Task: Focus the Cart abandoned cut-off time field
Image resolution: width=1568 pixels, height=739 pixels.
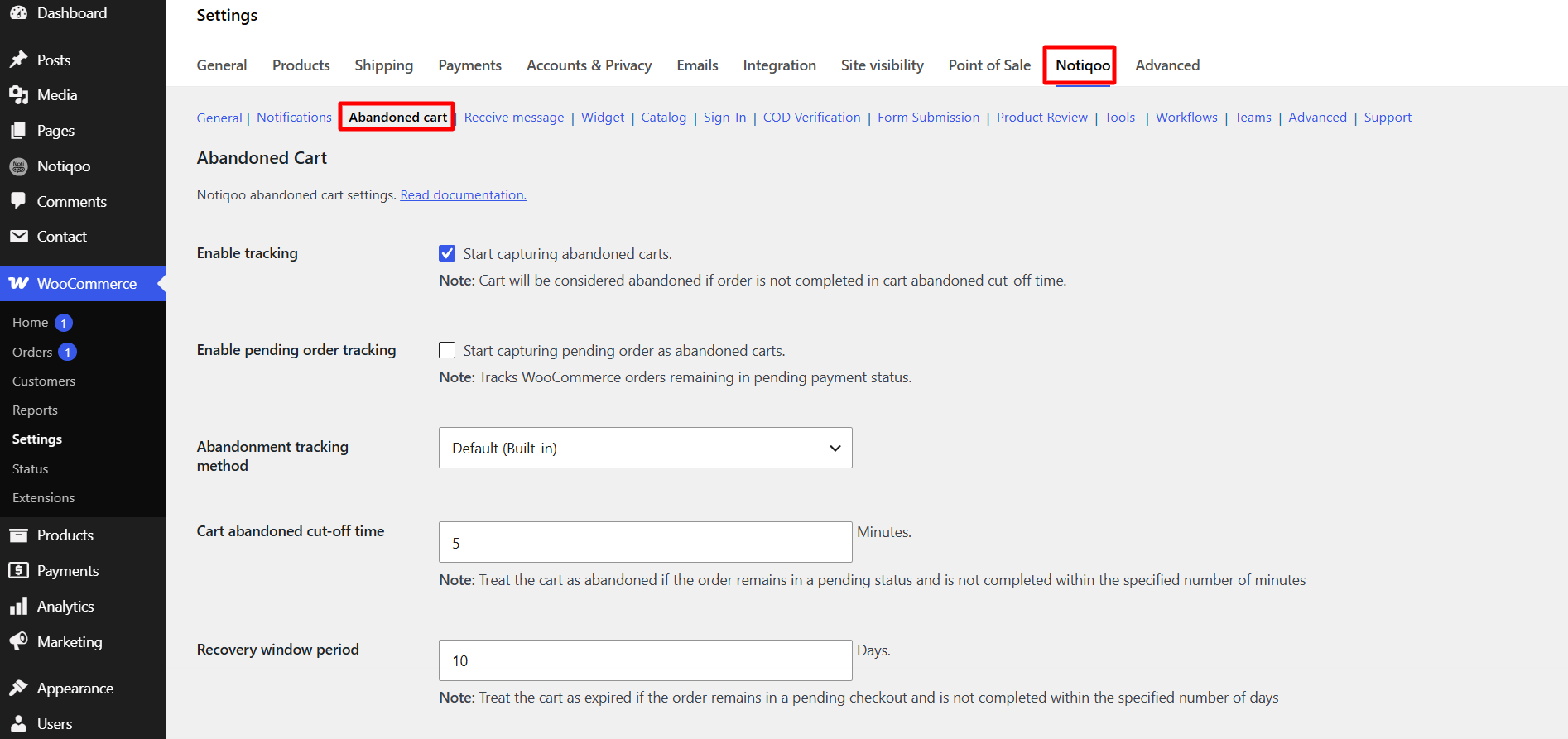Action: [x=645, y=542]
